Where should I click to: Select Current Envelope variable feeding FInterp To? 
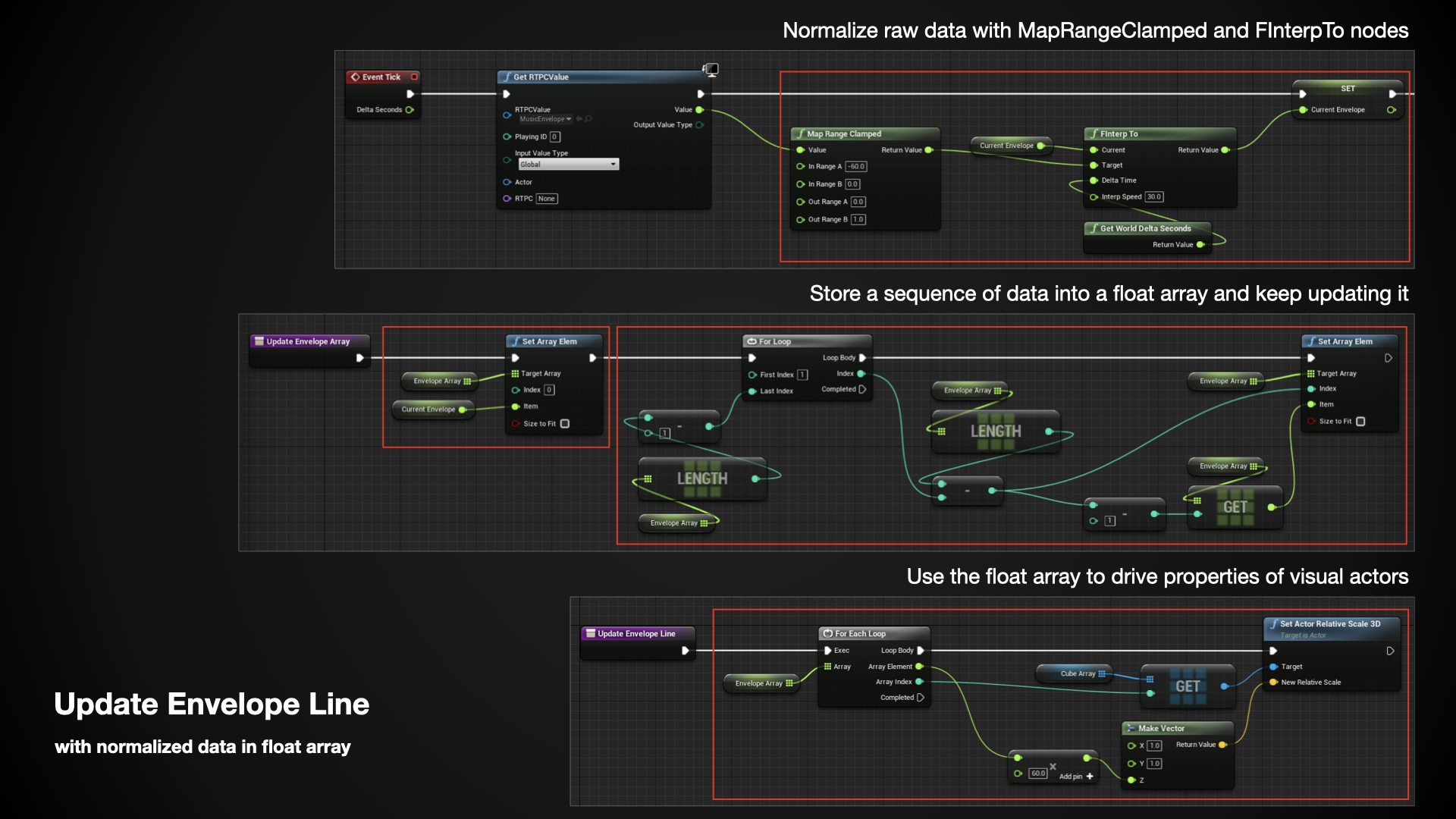[x=1011, y=146]
